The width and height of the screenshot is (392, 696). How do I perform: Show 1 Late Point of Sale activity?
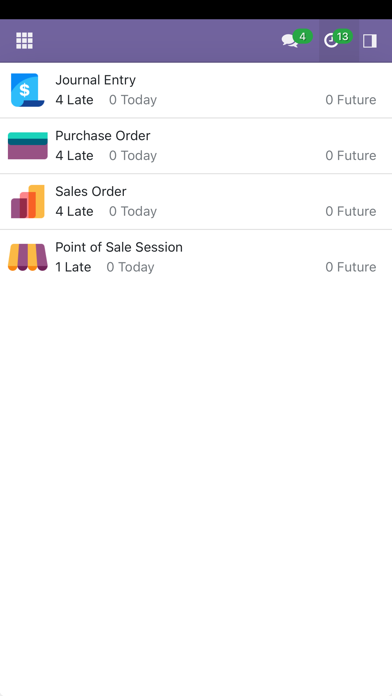(x=73, y=267)
